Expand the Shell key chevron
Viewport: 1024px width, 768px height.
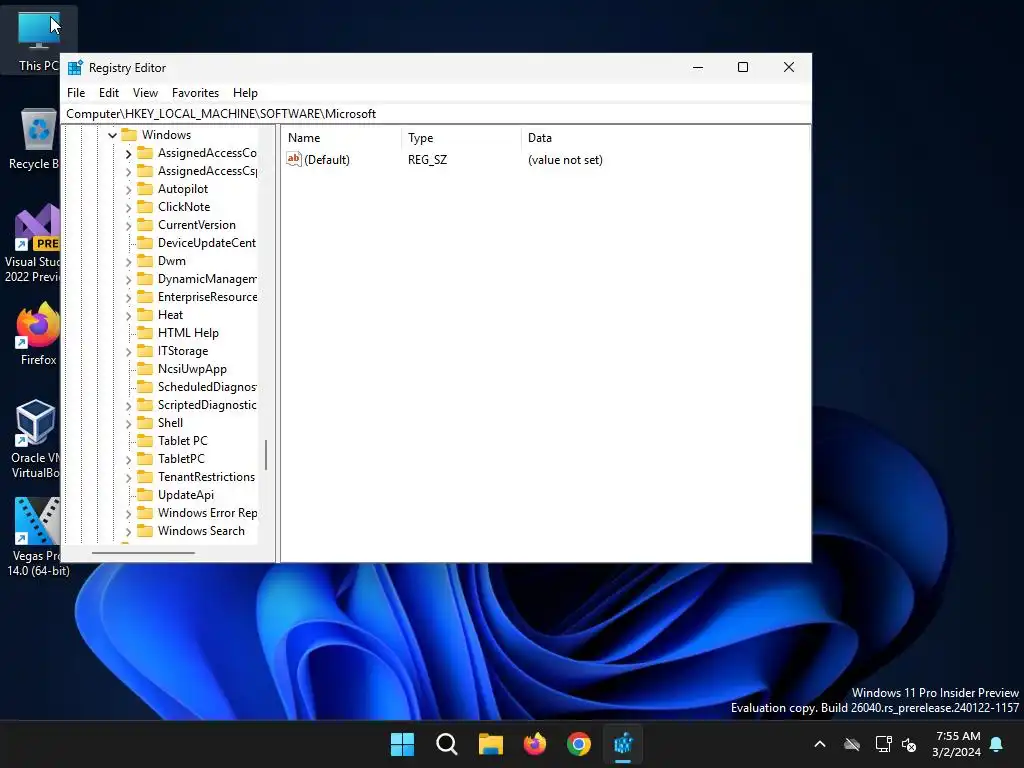coord(128,423)
